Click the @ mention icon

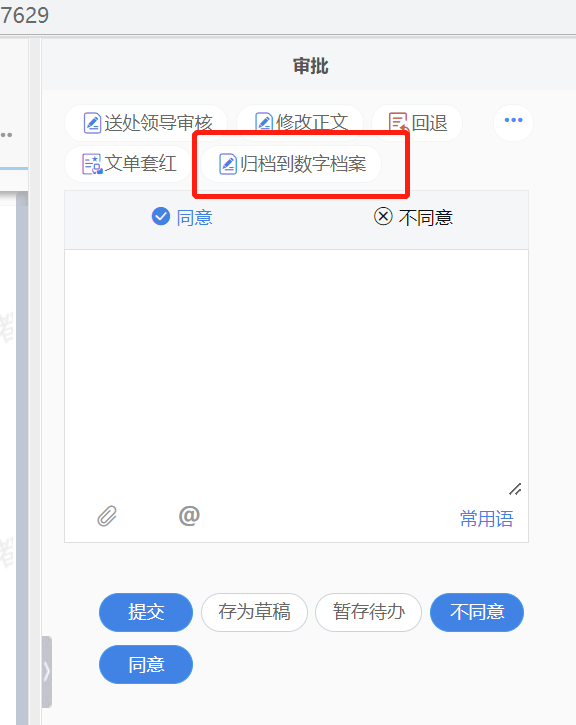tap(189, 515)
